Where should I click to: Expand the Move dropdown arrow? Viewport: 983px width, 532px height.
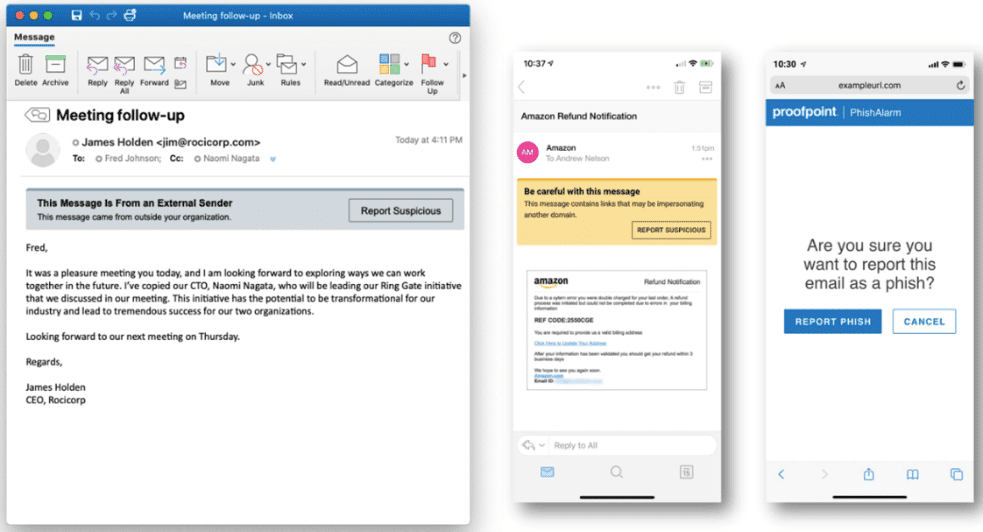233,64
